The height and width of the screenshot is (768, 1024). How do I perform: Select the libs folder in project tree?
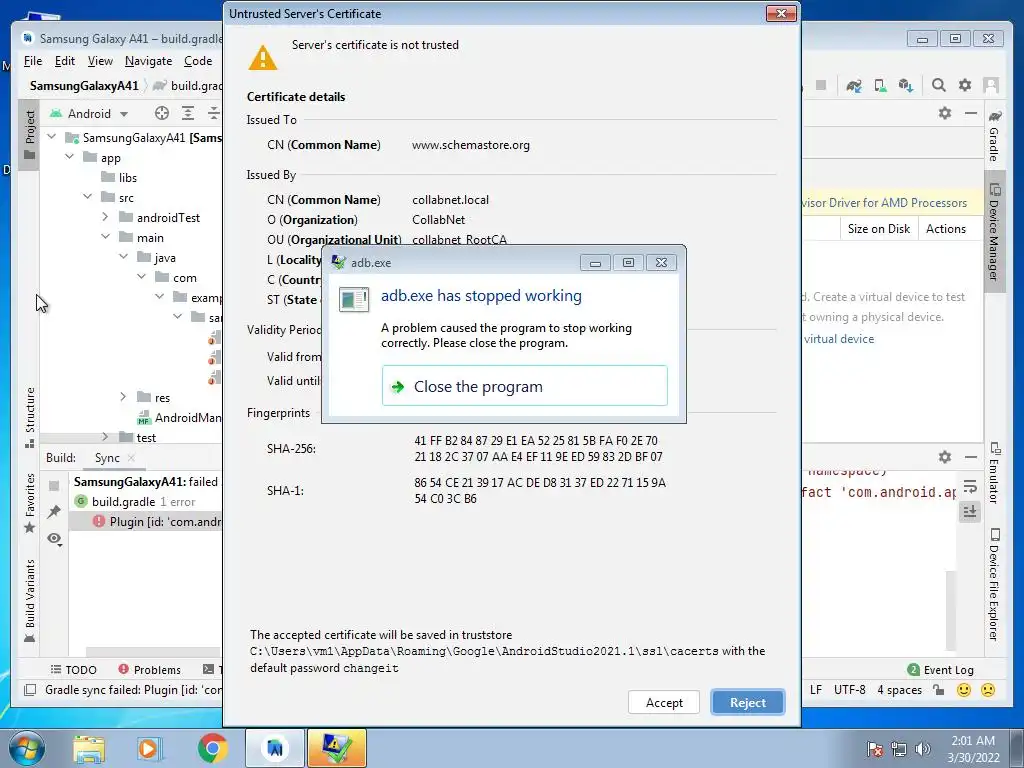pos(119,178)
